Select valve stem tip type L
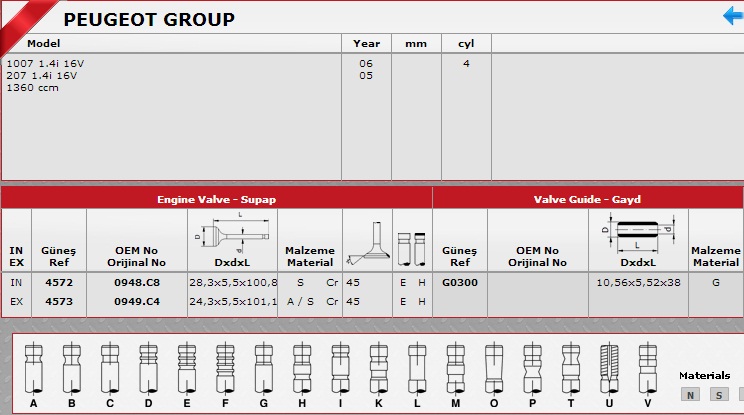Image resolution: width=744 pixels, height=415 pixels. point(416,369)
